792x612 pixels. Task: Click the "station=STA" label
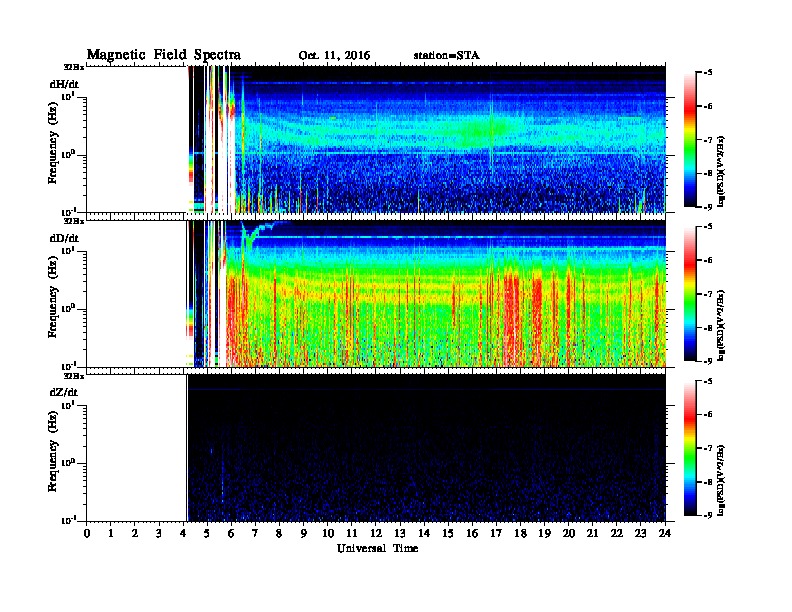click(x=447, y=55)
